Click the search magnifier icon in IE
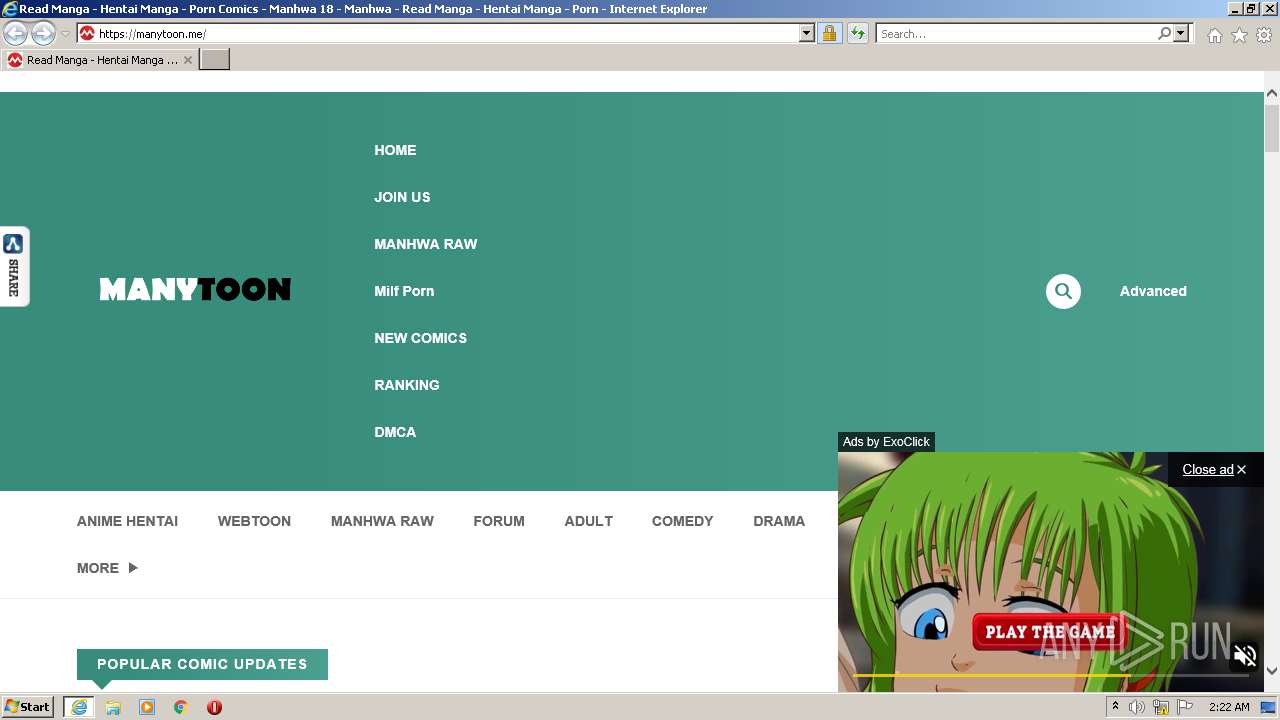Viewport: 1280px width, 720px height. coord(1164,33)
